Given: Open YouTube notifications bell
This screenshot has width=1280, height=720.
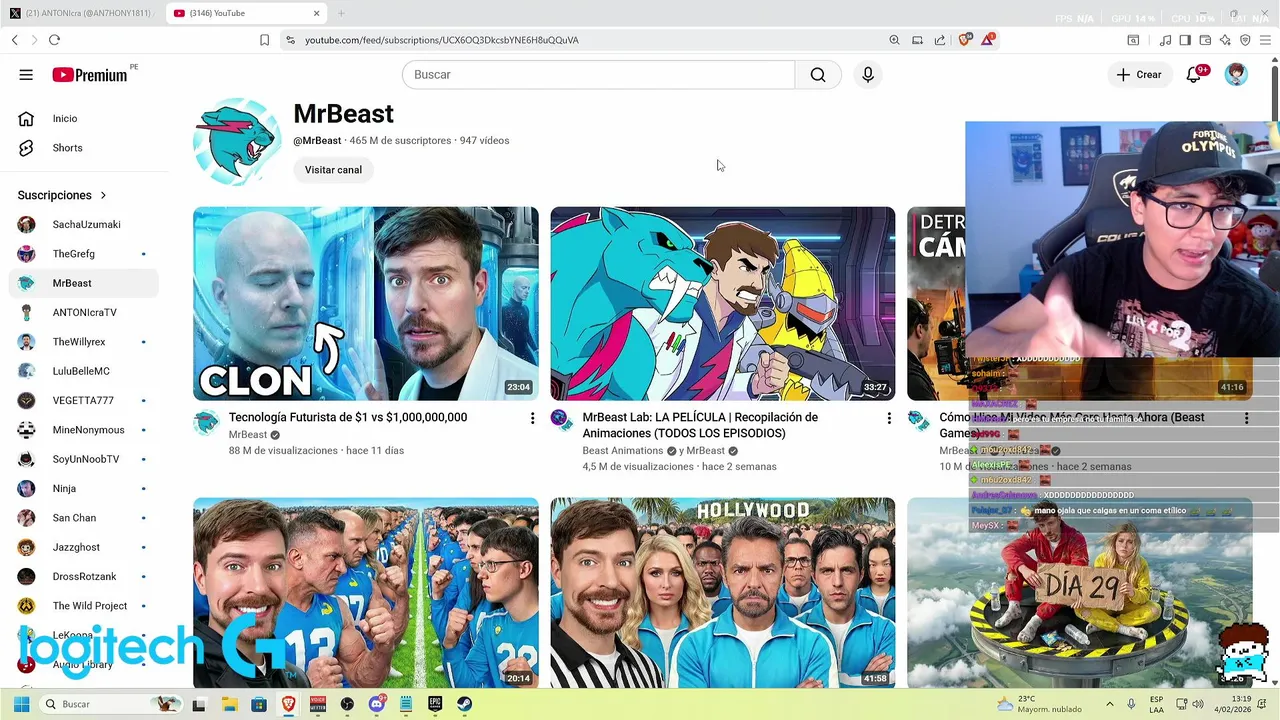Looking at the screenshot, I should (1194, 75).
